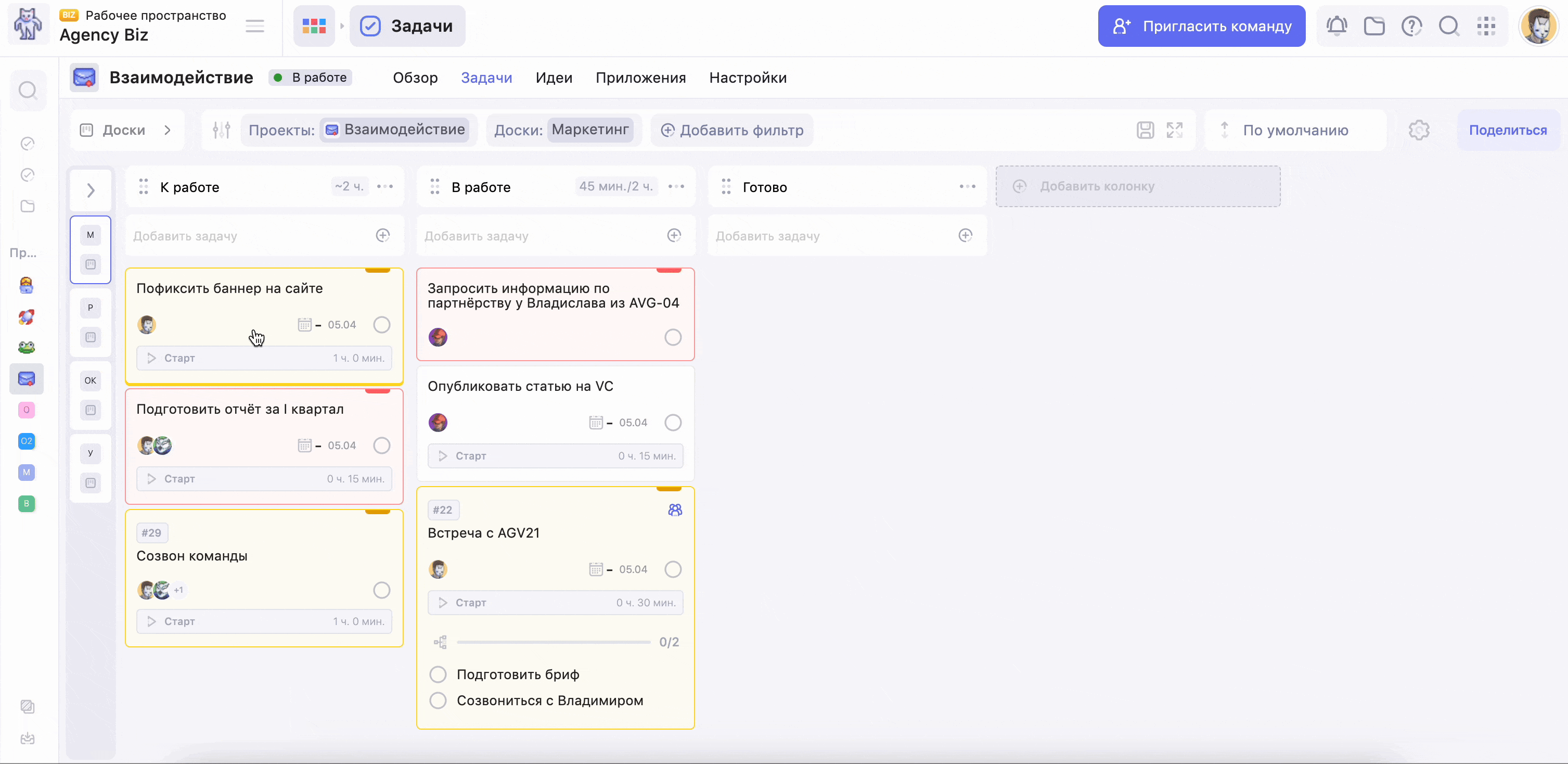Switch to the Настройки tab
The image size is (1568, 764).
(748, 78)
